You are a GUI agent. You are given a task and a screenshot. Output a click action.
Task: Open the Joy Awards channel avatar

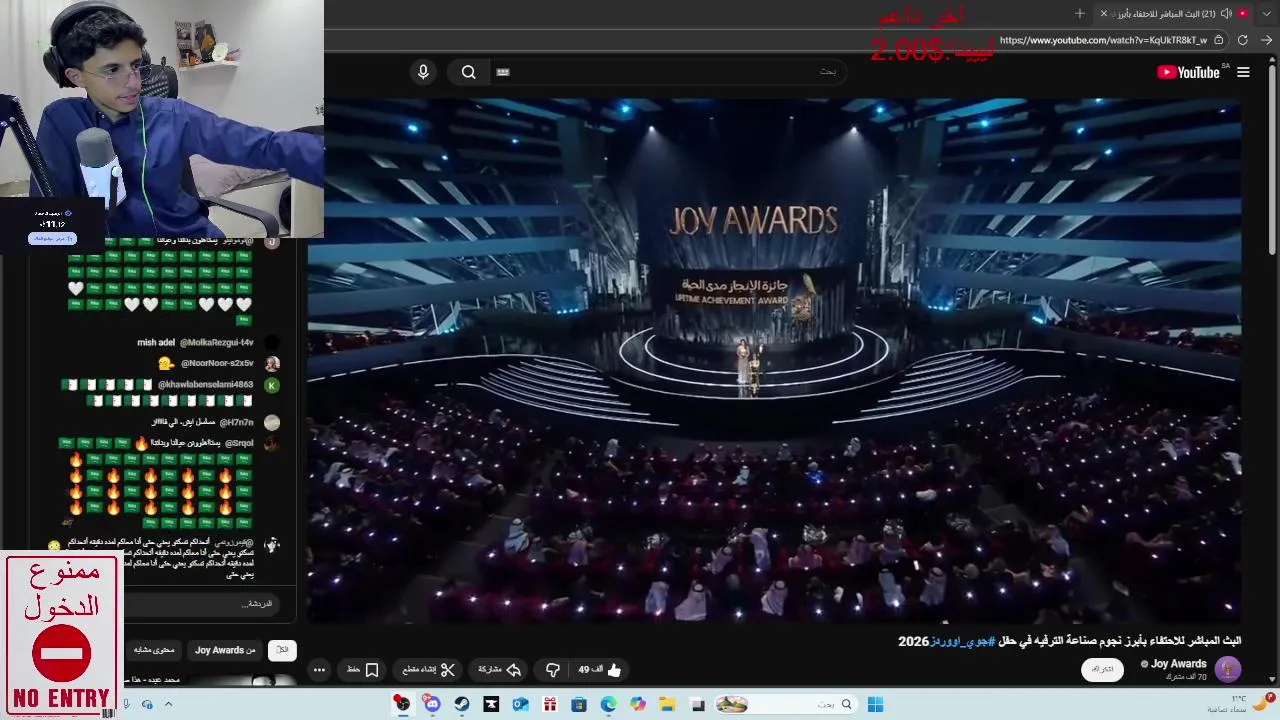[x=1227, y=669]
